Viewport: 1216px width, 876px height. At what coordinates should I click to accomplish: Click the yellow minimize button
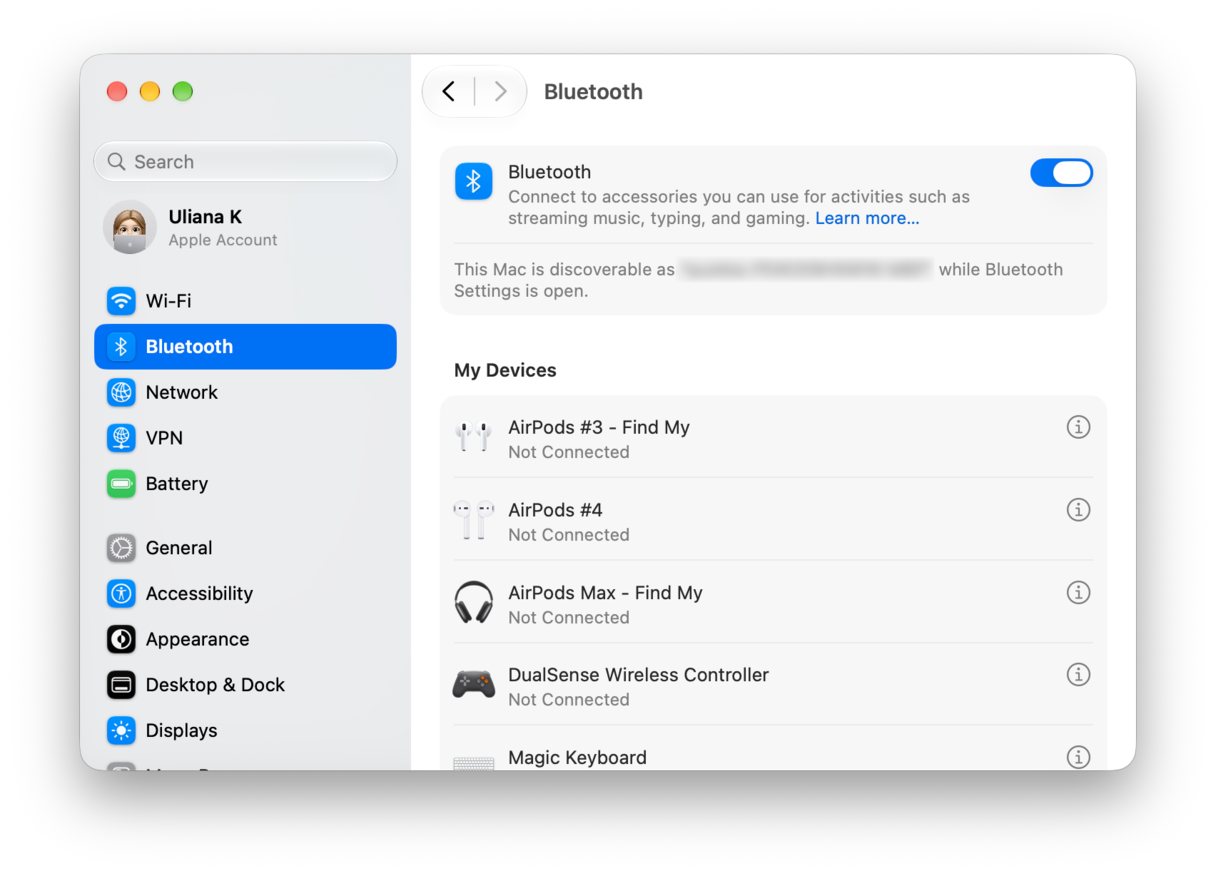coord(150,92)
